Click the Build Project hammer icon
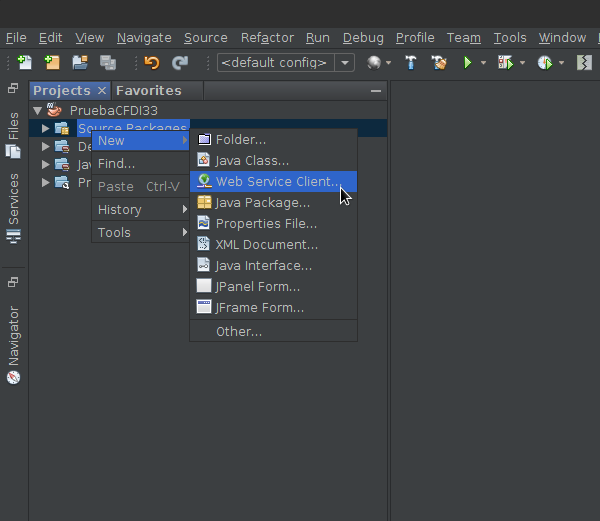Image resolution: width=600 pixels, height=521 pixels. tap(411, 62)
